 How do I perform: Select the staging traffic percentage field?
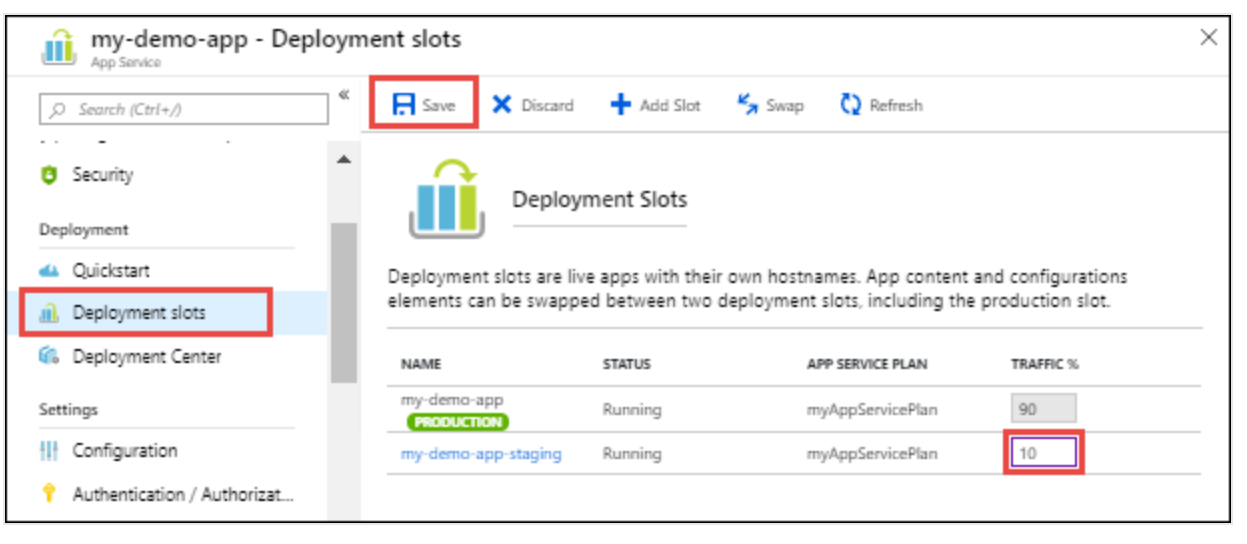[x=1044, y=454]
